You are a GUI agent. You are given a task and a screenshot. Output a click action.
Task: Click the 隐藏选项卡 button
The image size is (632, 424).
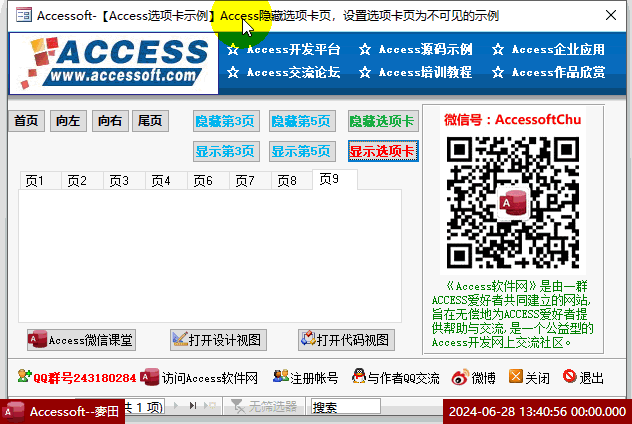click(383, 121)
